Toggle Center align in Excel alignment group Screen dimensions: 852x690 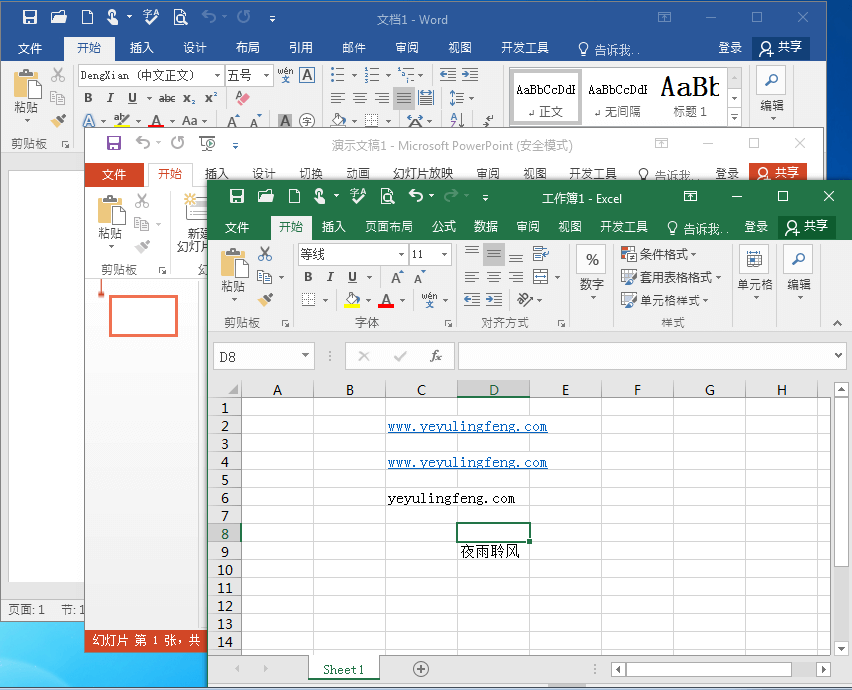click(494, 277)
